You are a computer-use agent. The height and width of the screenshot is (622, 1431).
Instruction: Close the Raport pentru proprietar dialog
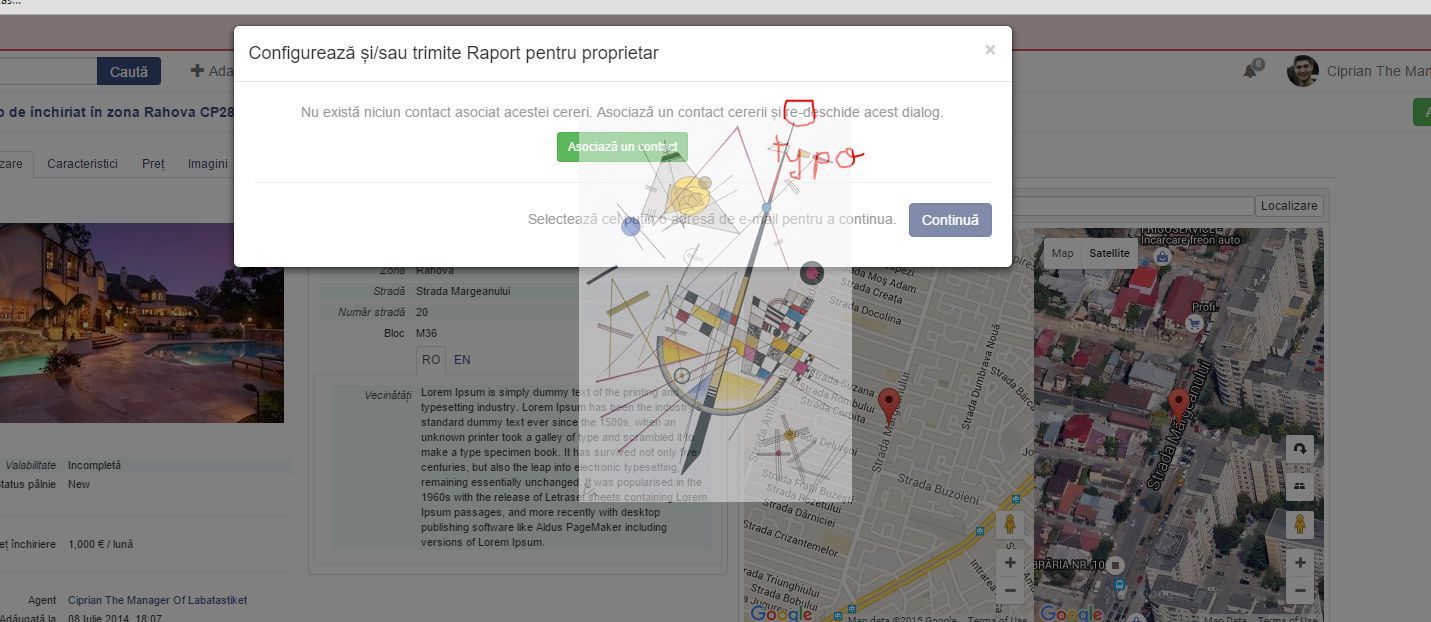(x=989, y=50)
